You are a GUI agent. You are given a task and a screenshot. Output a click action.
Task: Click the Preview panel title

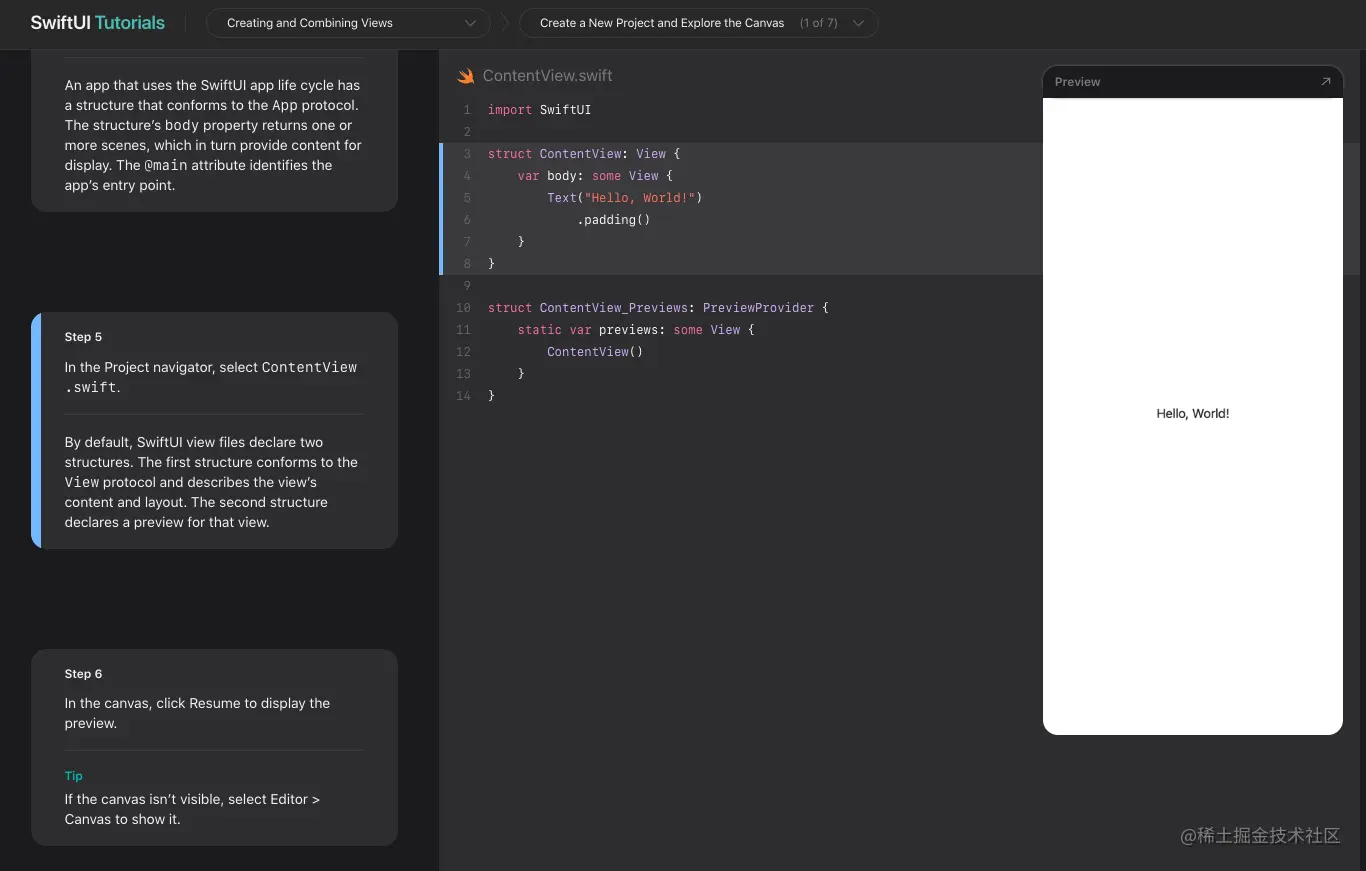click(x=1077, y=82)
